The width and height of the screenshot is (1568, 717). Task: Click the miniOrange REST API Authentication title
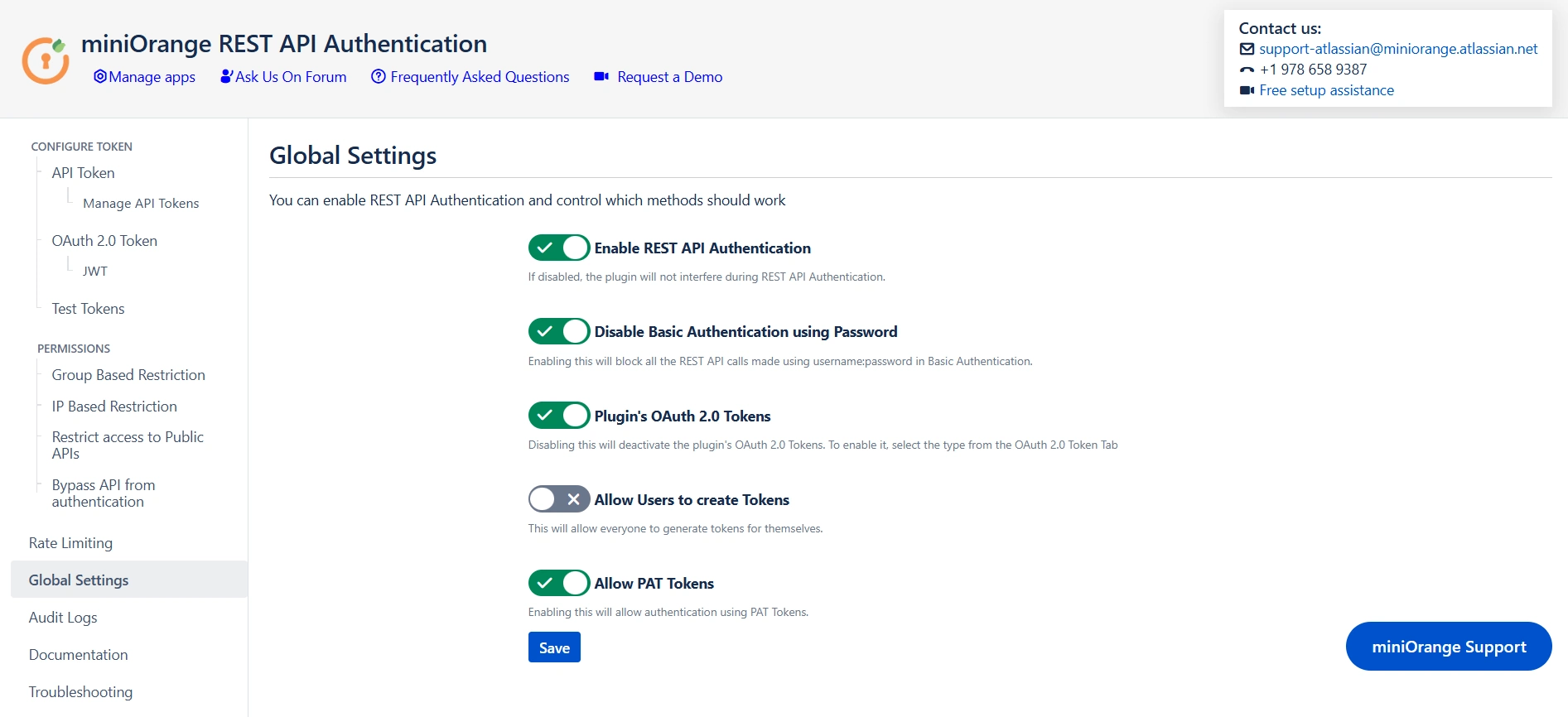click(284, 43)
